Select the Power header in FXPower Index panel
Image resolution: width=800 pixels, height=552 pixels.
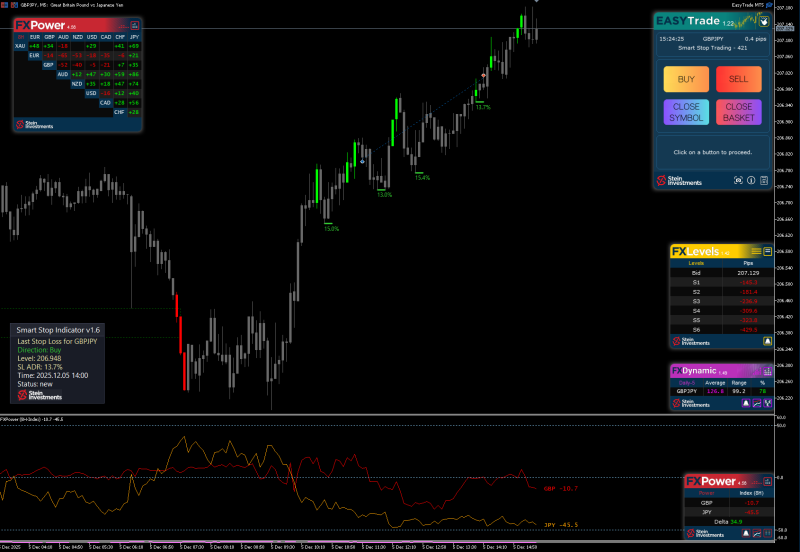(706, 493)
